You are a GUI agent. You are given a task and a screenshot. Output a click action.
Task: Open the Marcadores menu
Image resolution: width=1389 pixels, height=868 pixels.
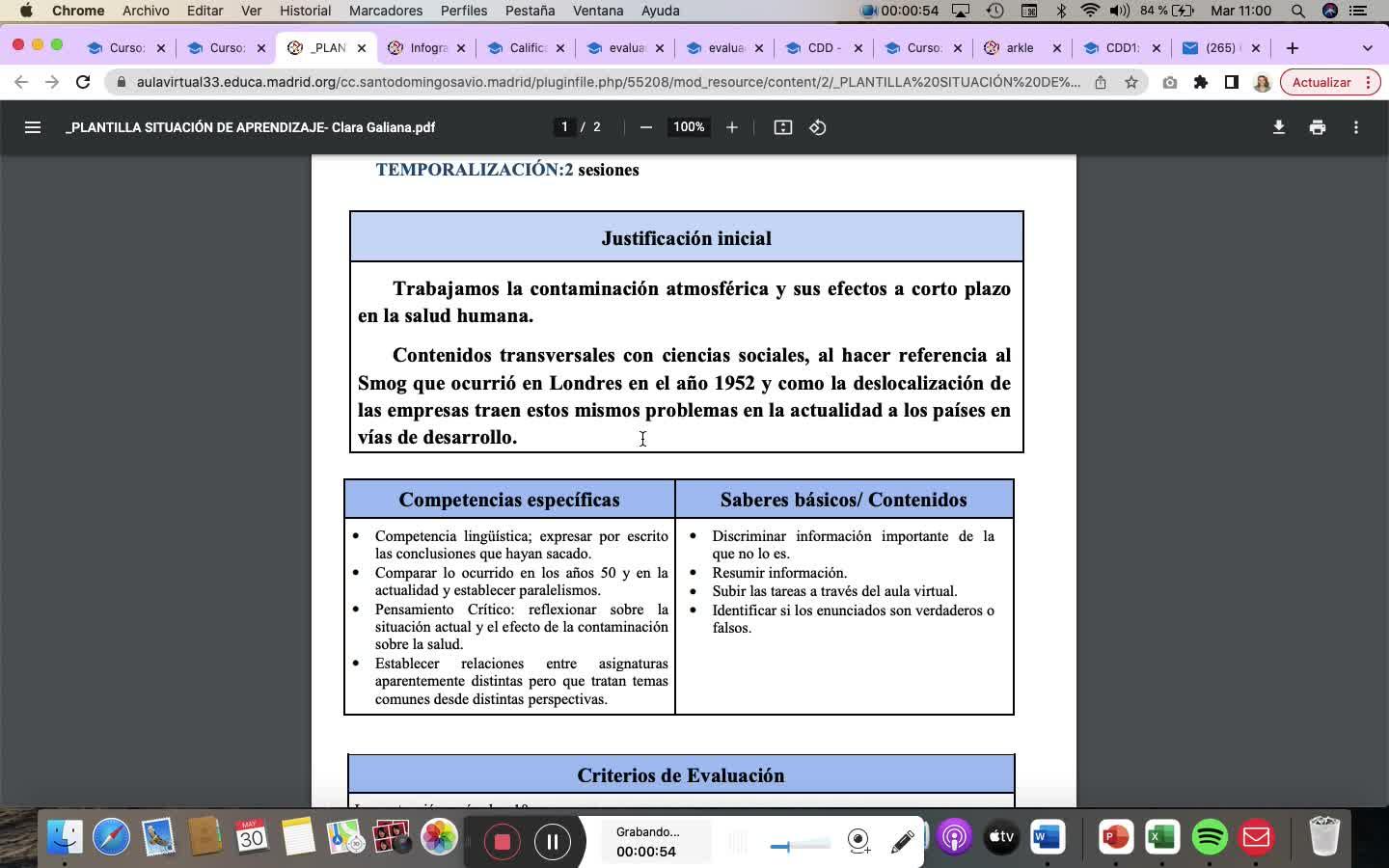386,11
